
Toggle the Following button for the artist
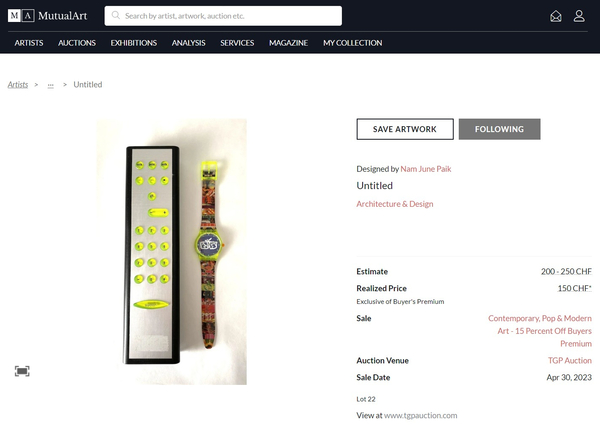(x=499, y=129)
